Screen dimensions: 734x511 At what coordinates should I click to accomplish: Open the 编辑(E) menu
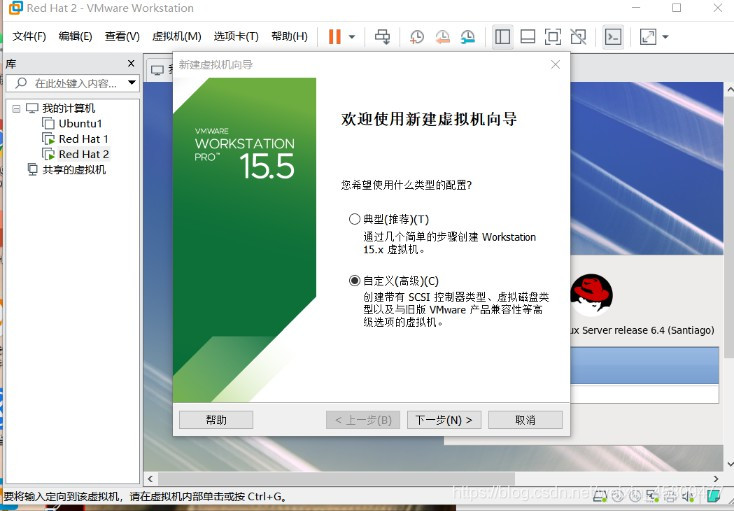click(75, 36)
